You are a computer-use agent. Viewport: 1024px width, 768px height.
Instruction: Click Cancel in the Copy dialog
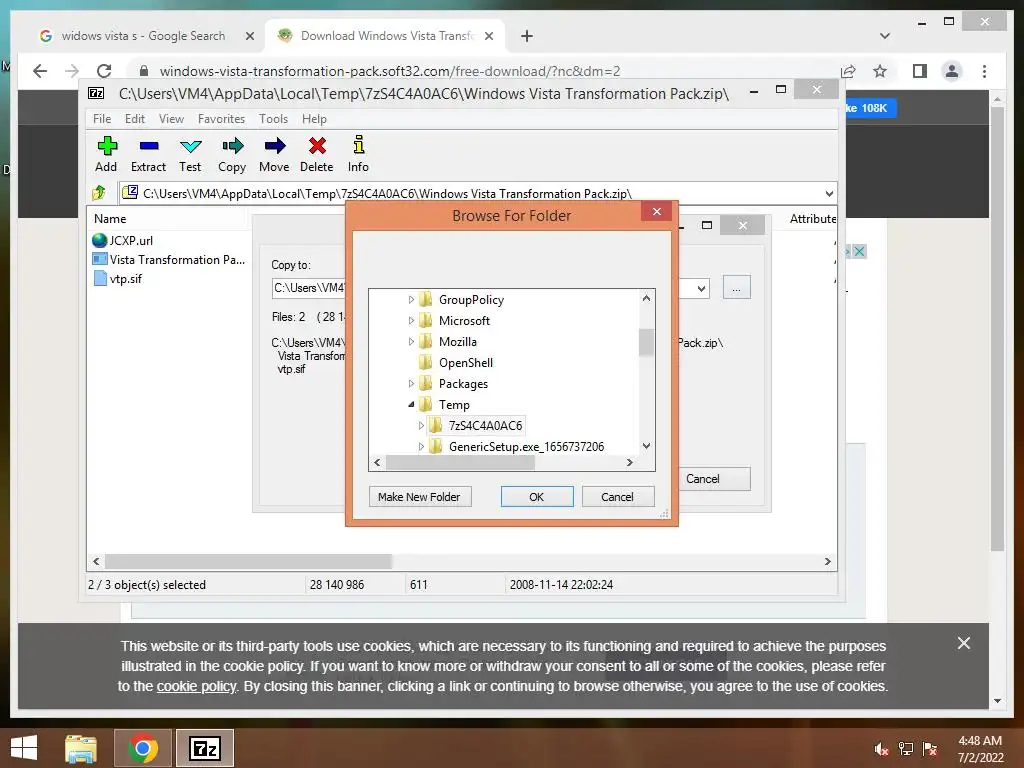[x=714, y=479]
